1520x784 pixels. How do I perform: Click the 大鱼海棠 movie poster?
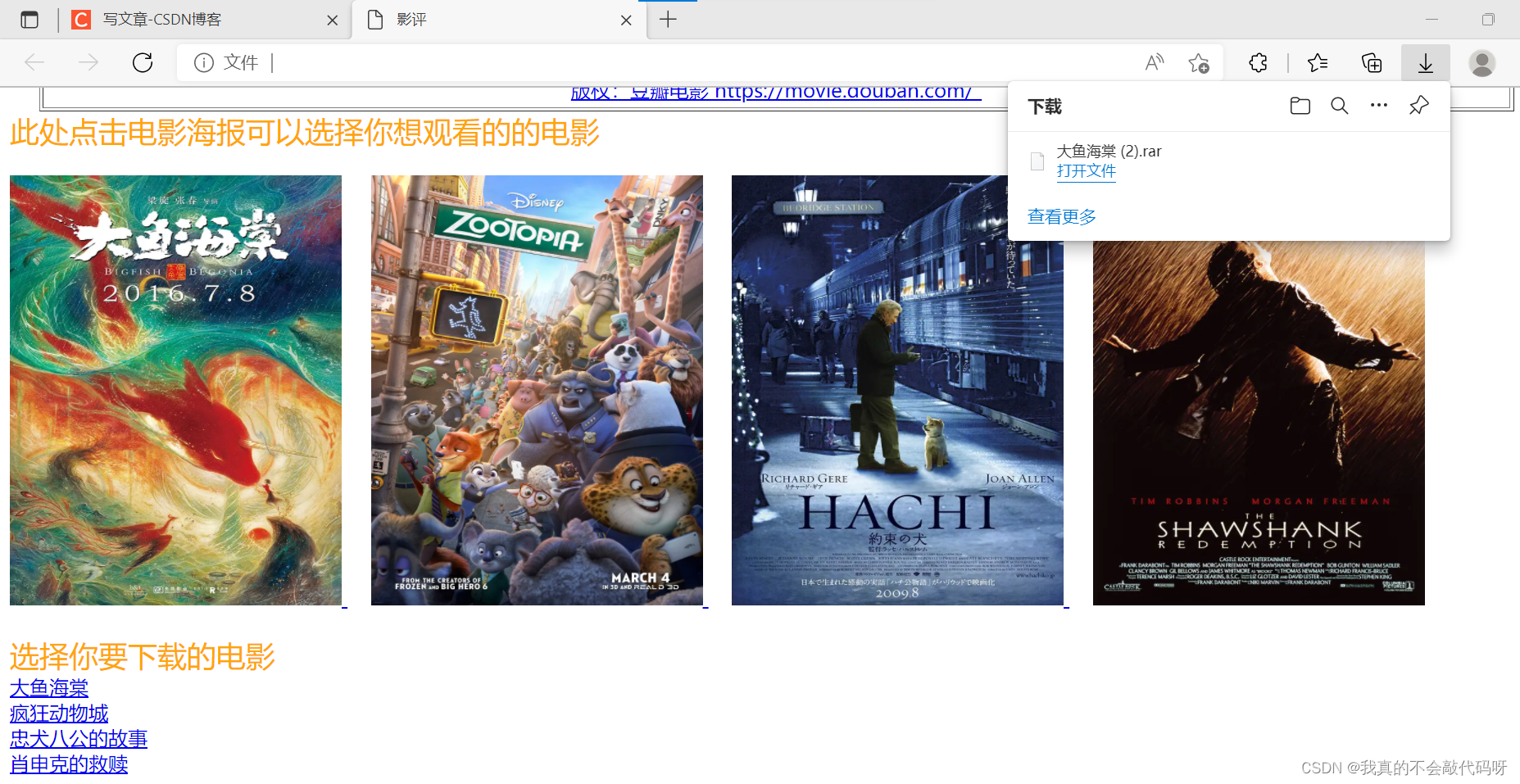(175, 390)
